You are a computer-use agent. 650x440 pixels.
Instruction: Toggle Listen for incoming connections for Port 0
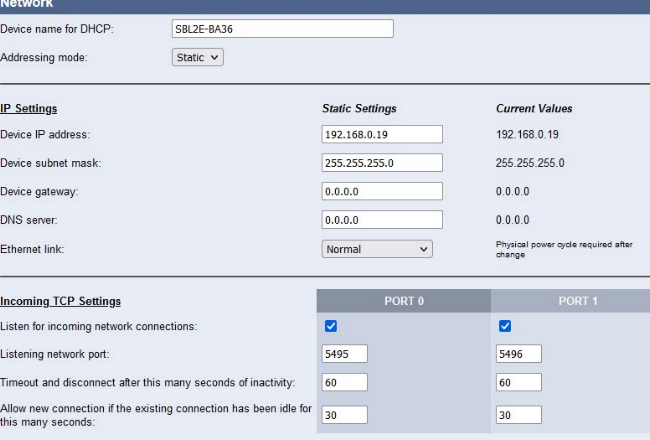[331, 326]
